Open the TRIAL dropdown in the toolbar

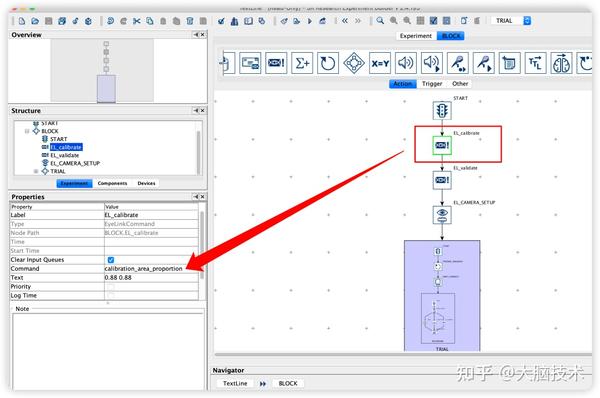point(527,21)
